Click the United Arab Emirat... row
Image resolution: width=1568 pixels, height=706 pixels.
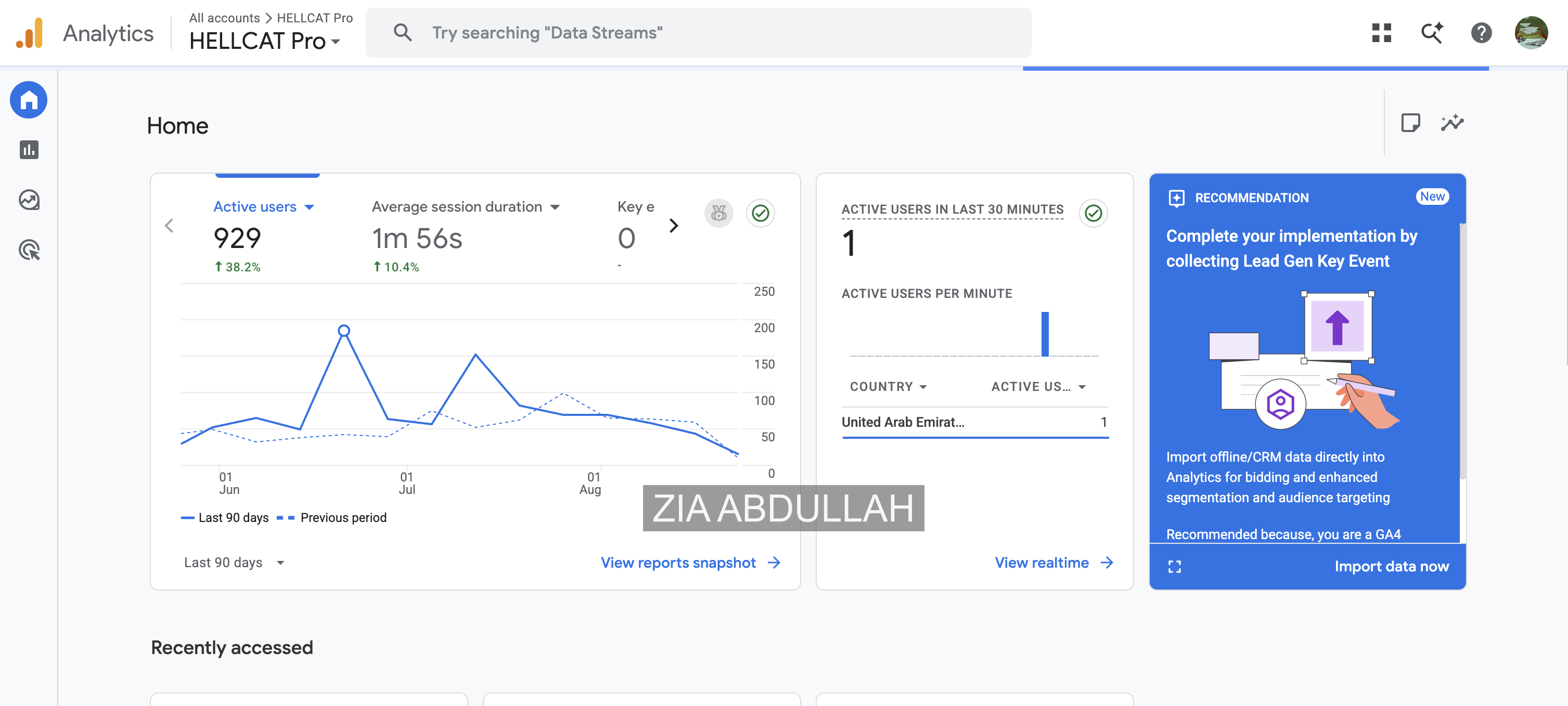(974, 422)
